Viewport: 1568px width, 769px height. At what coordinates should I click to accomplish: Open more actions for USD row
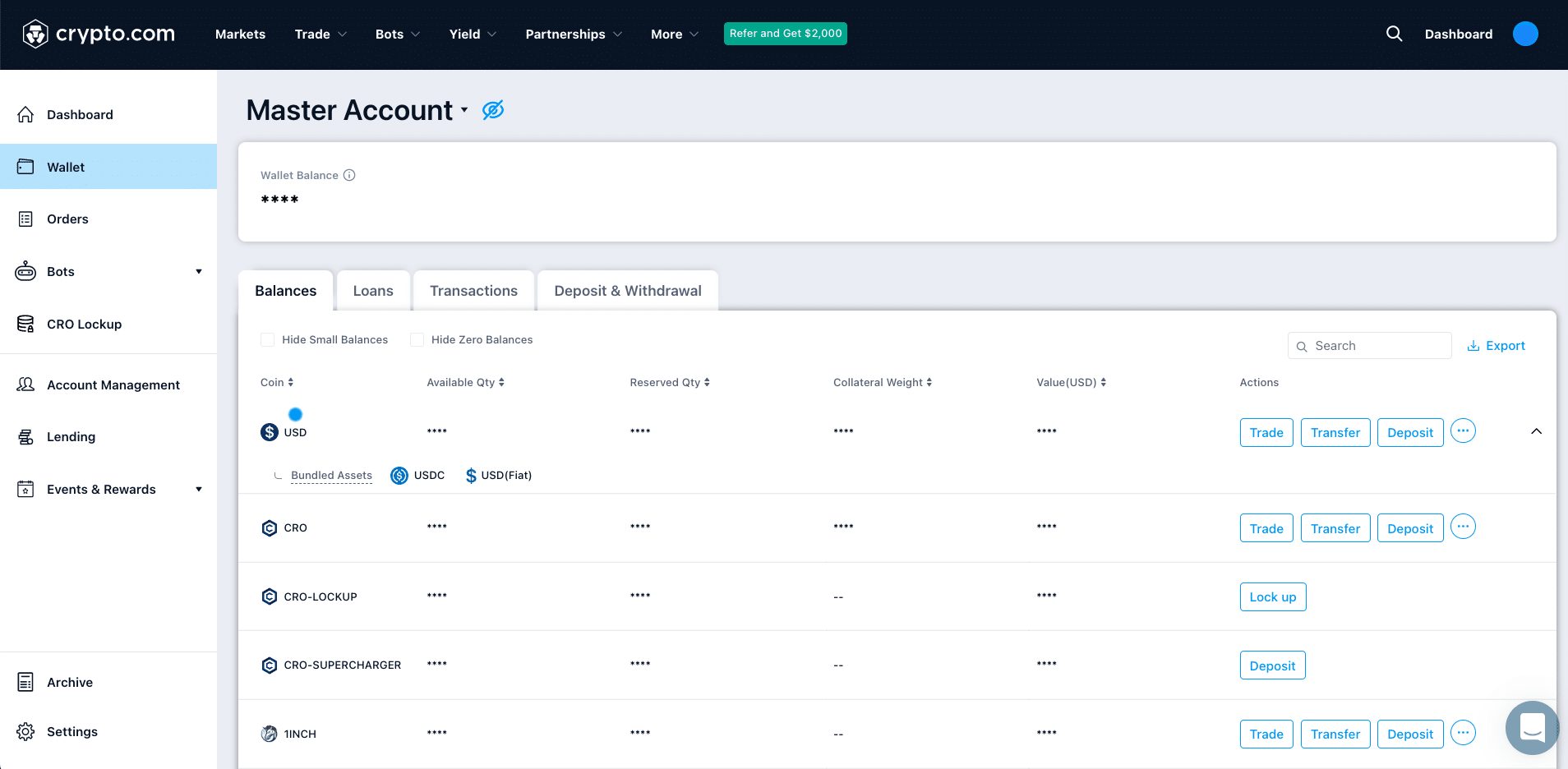(1463, 431)
